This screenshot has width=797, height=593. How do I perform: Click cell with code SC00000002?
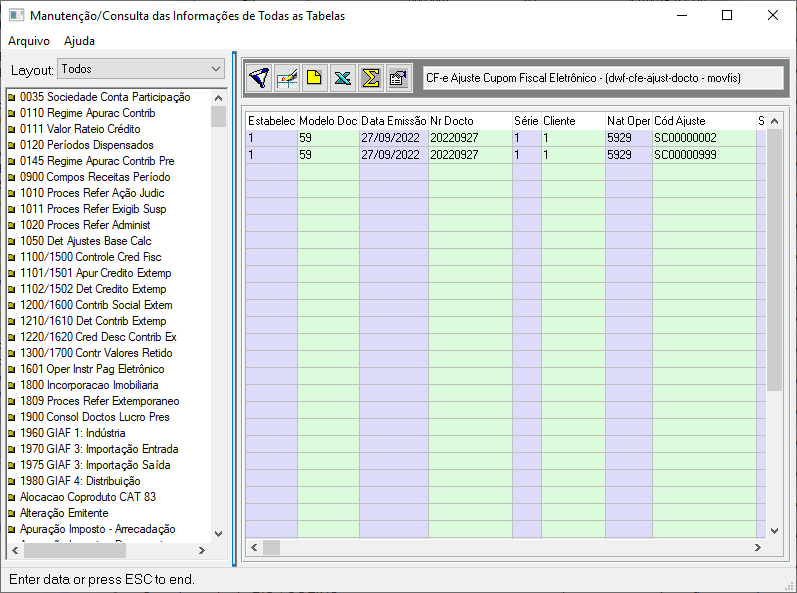coord(704,138)
